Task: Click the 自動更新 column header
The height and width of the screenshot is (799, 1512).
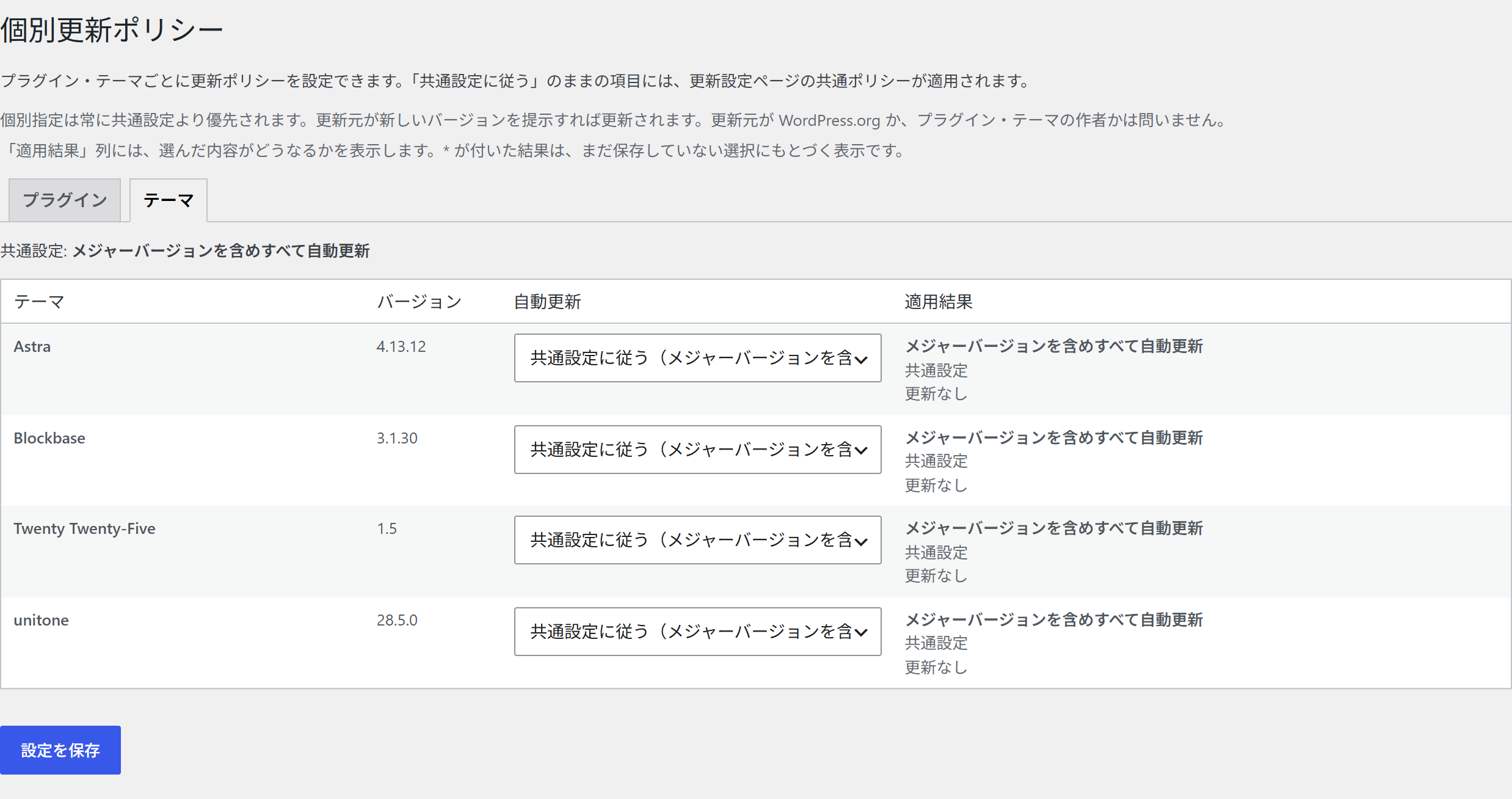Action: (547, 302)
